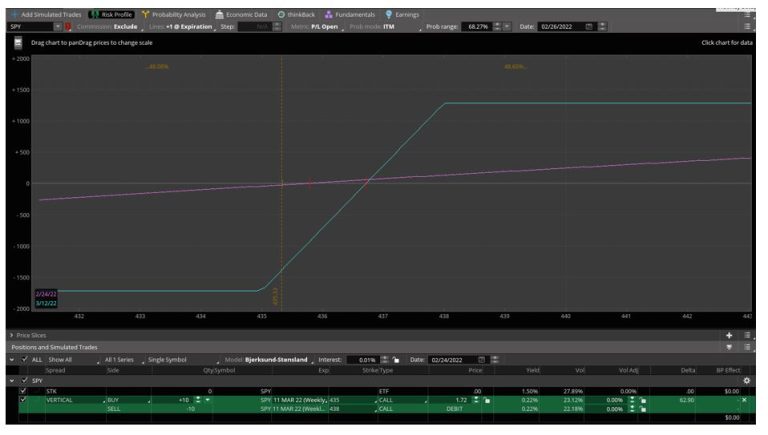
Task: Remove the vertical spread with X icon
Action: click(744, 400)
